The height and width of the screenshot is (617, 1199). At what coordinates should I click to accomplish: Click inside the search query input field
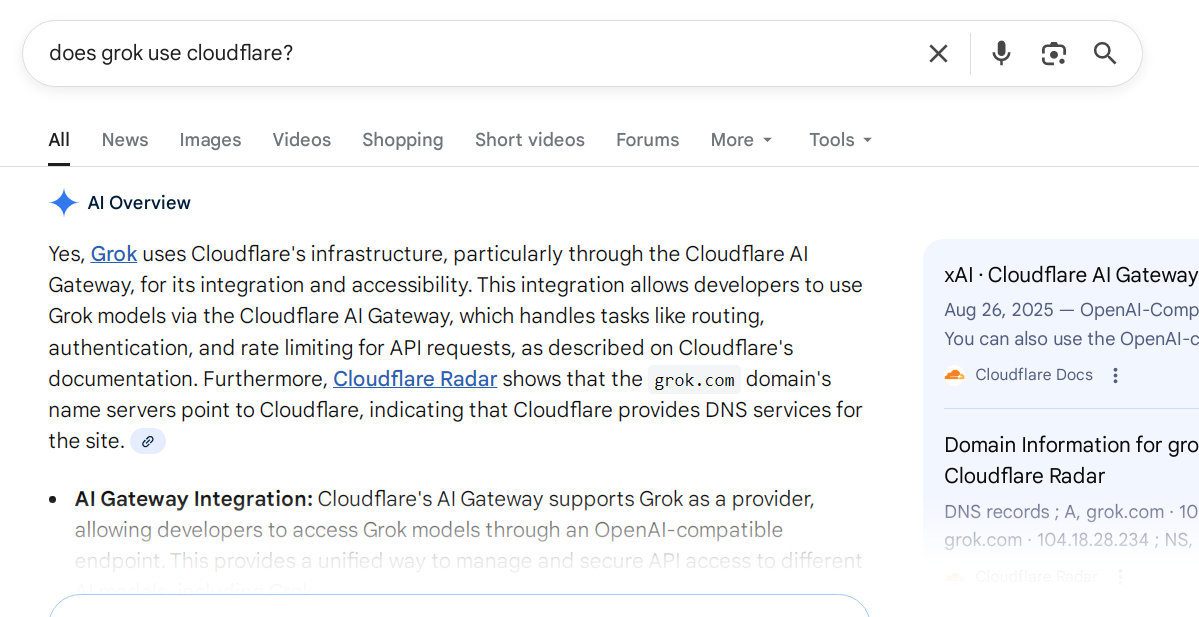click(400, 53)
